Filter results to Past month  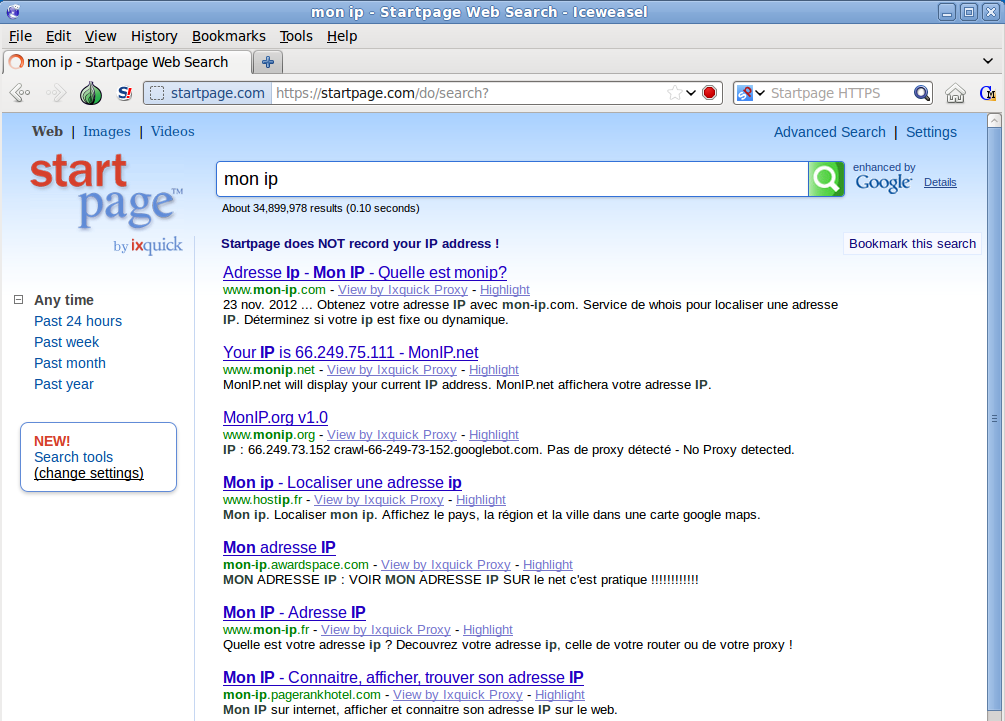[x=70, y=363]
